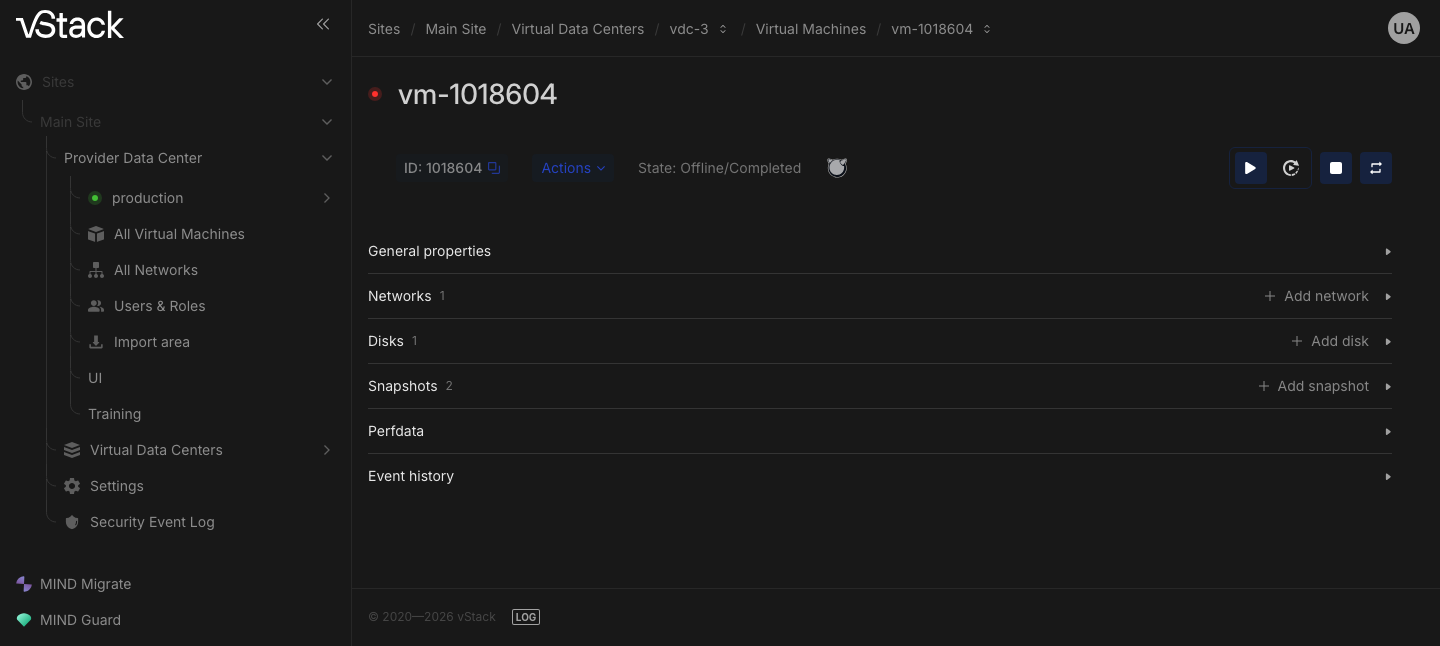This screenshot has width=1440, height=646.
Task: Collapse the Provider Data Center chevron
Action: click(327, 158)
